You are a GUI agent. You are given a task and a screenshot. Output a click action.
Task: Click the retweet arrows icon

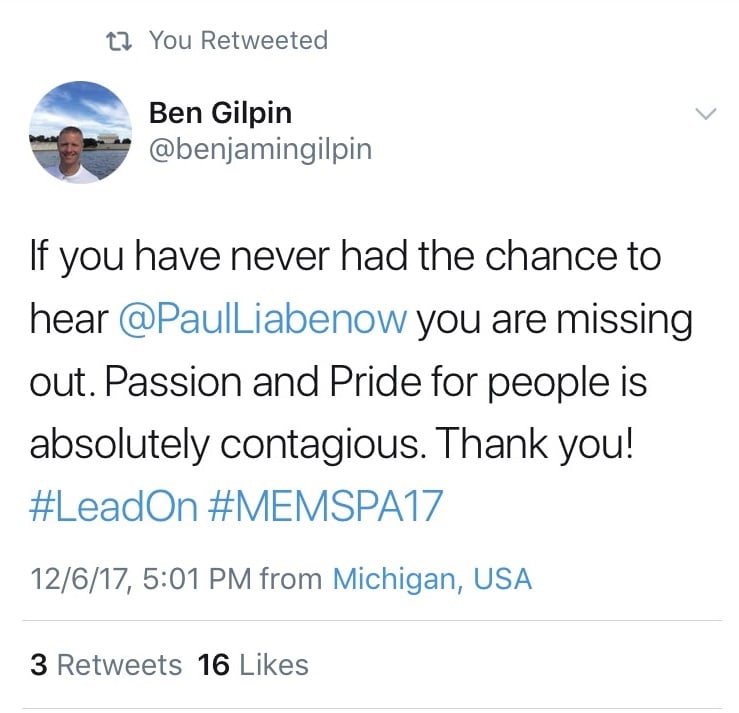[118, 41]
